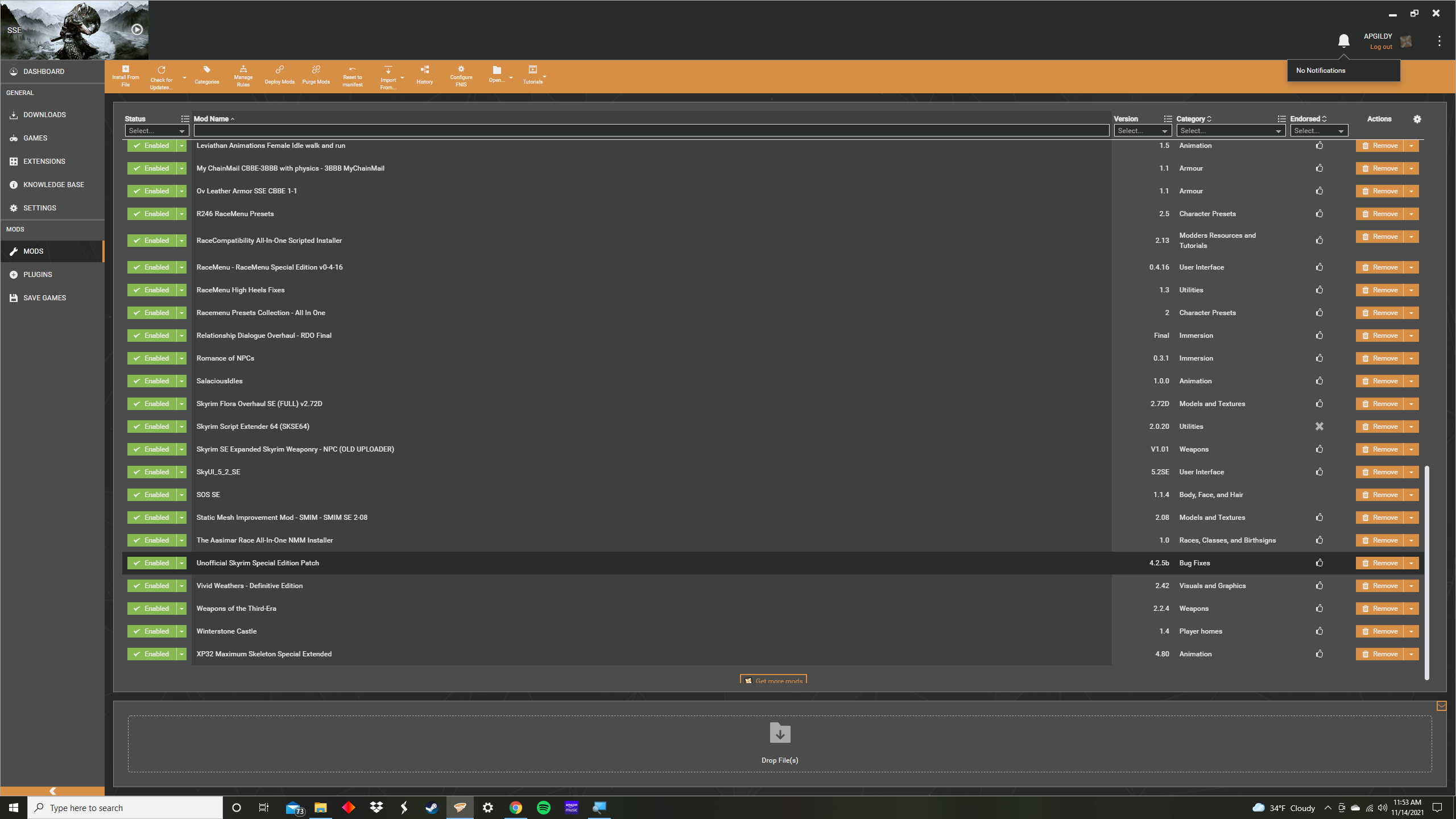Open Steam from the taskbar
Screen dimensions: 1456x819
coord(432,808)
